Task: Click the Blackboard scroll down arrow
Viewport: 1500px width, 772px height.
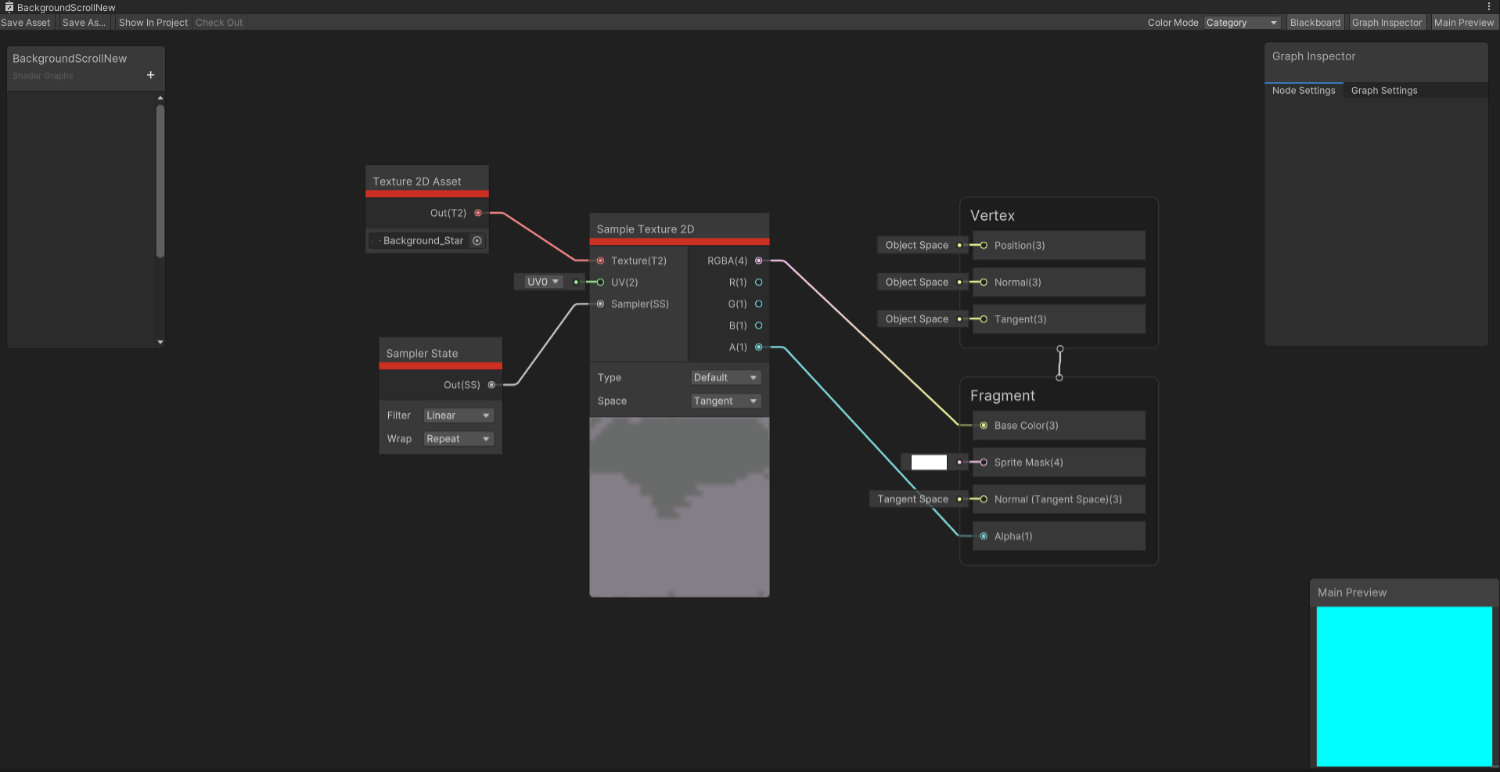Action: pyautogui.click(x=160, y=342)
